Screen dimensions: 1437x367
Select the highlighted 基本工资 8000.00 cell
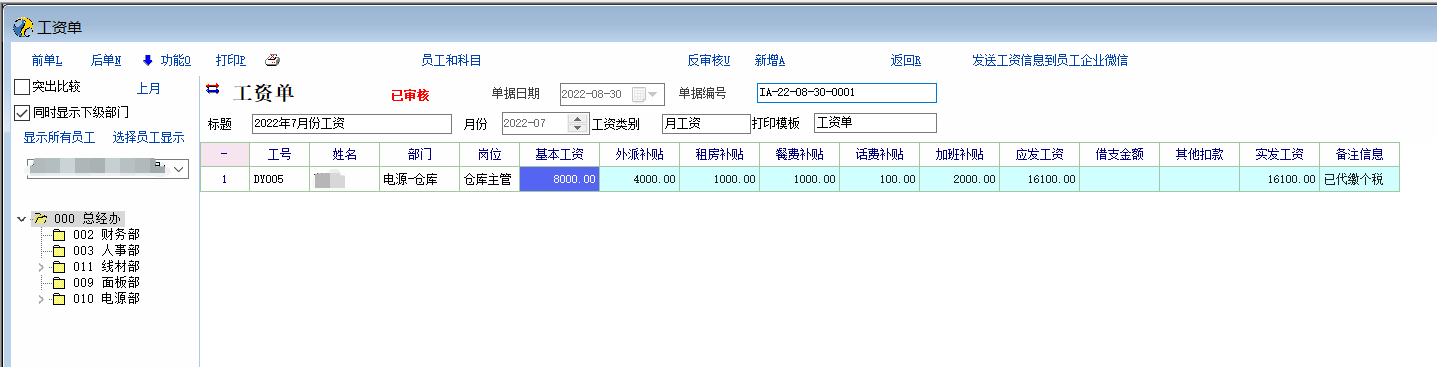(559, 179)
